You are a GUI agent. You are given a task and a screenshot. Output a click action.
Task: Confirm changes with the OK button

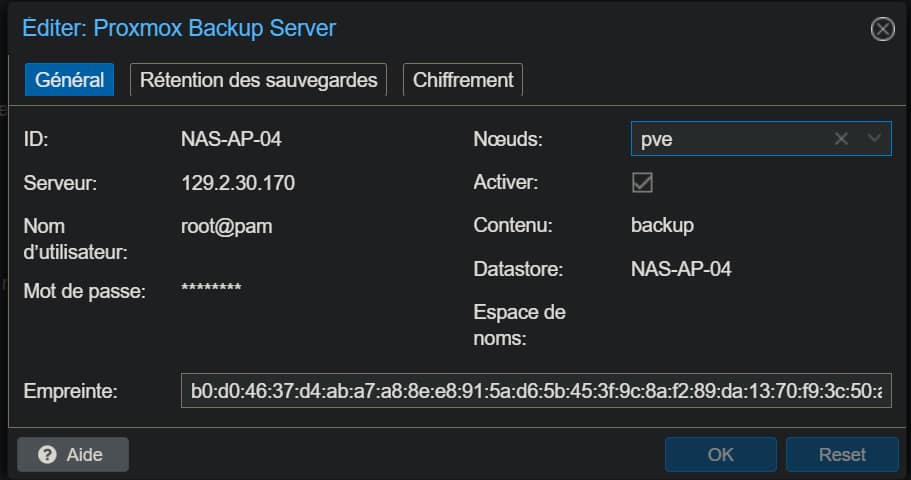tap(721, 454)
